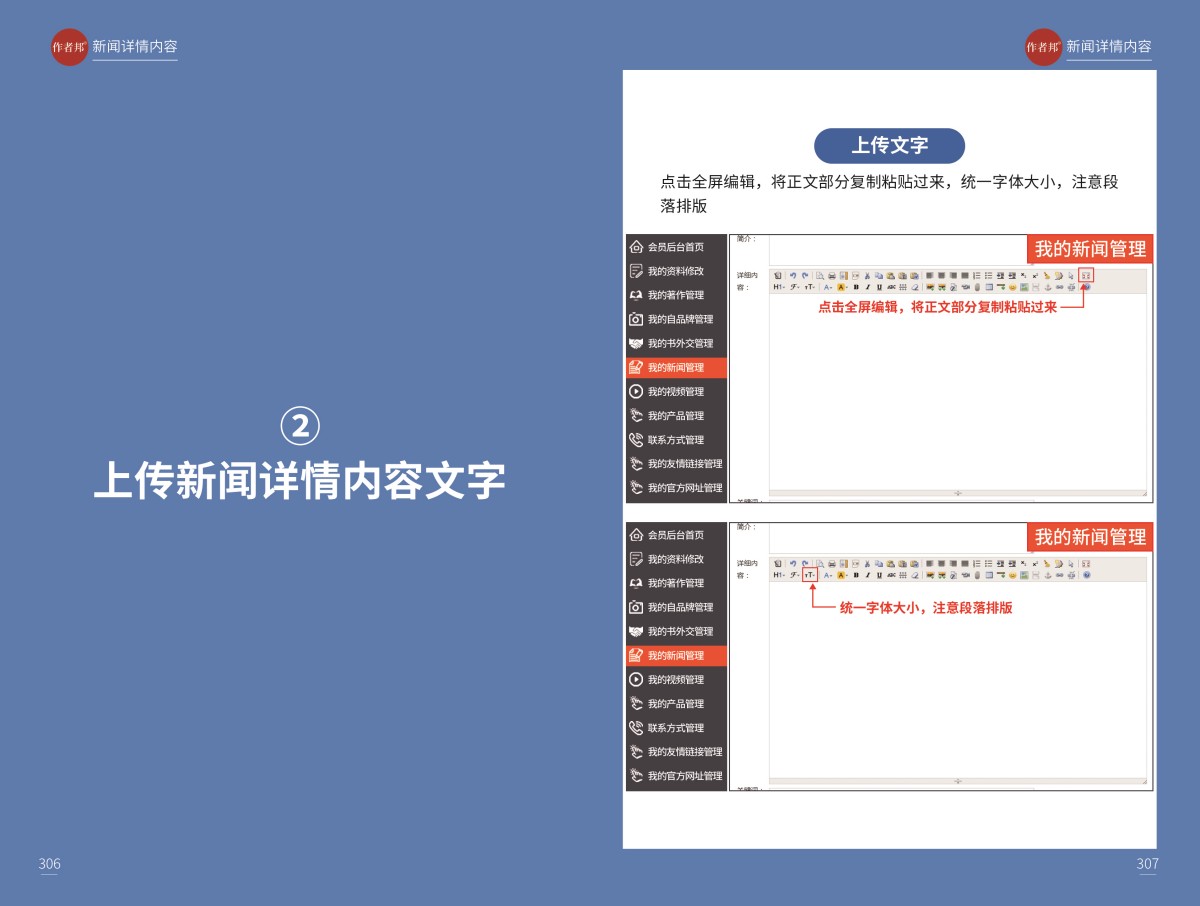
Task: Click the anchor icon in upper editor toolbar
Action: (x=1048, y=287)
